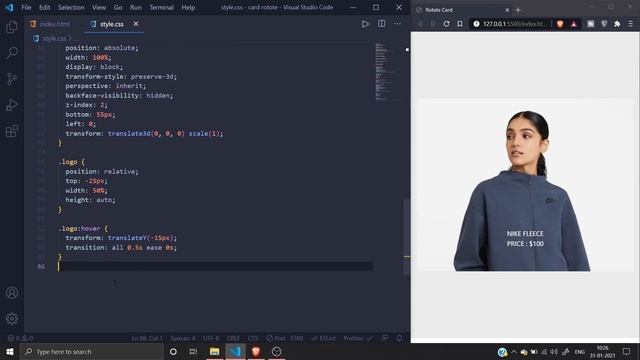
Task: Change the Spaces: 4 indentation setting
Action: (x=182, y=338)
